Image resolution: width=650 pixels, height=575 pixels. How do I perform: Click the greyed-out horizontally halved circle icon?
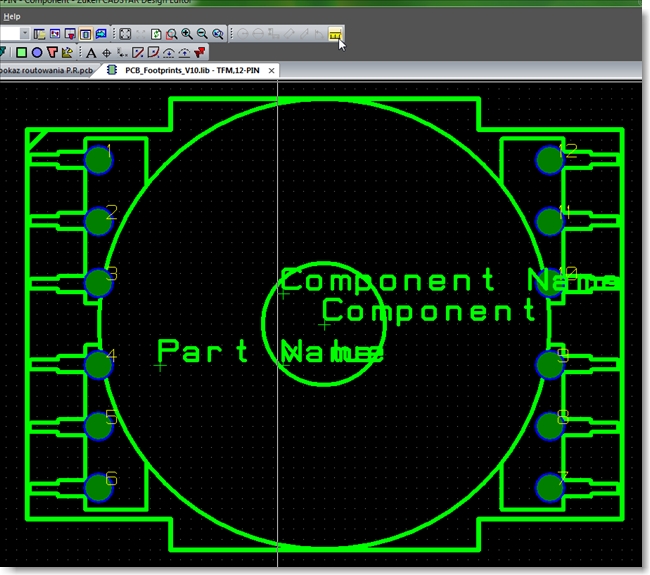pos(258,34)
